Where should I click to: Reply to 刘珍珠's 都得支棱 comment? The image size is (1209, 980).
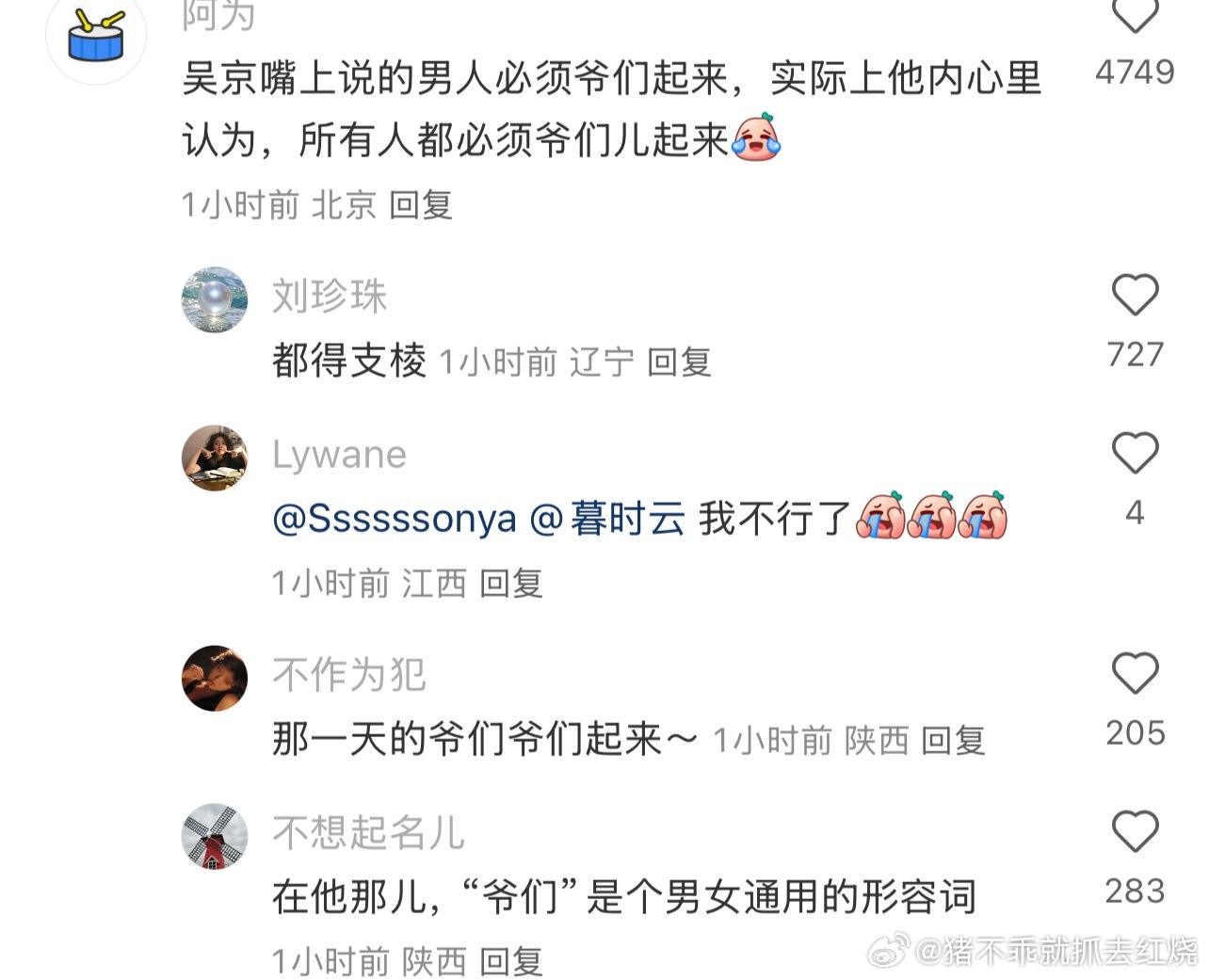click(679, 361)
